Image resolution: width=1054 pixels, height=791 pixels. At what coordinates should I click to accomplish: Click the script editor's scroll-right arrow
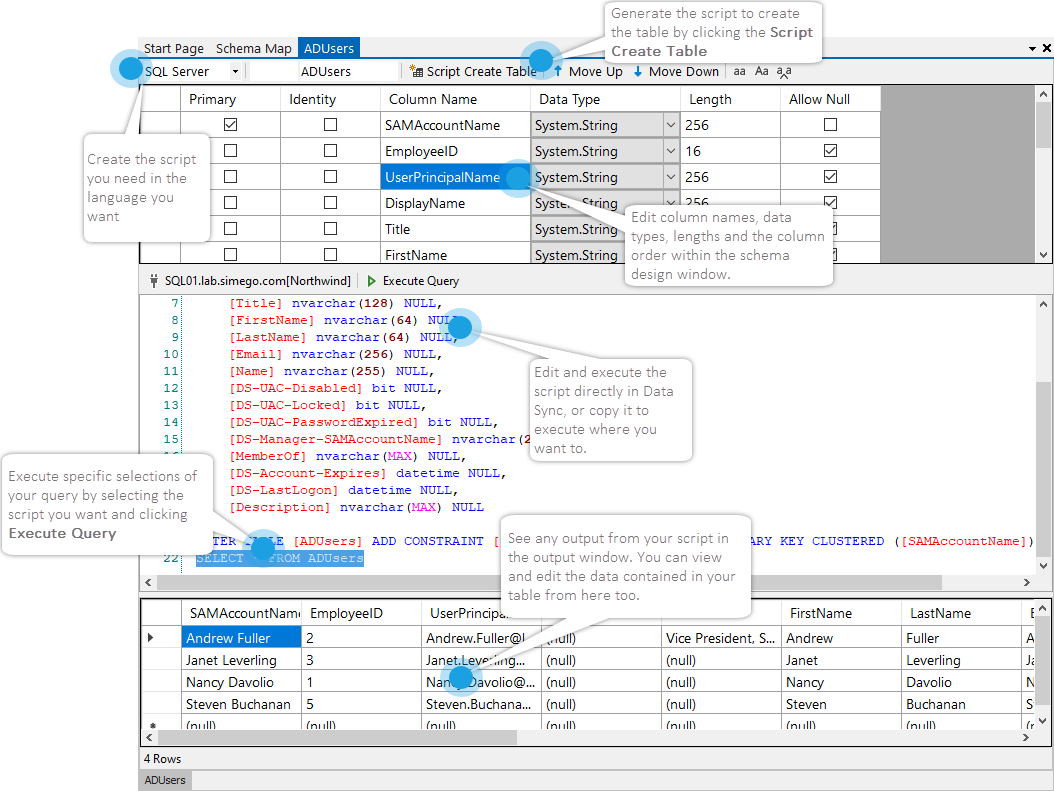point(1026,582)
